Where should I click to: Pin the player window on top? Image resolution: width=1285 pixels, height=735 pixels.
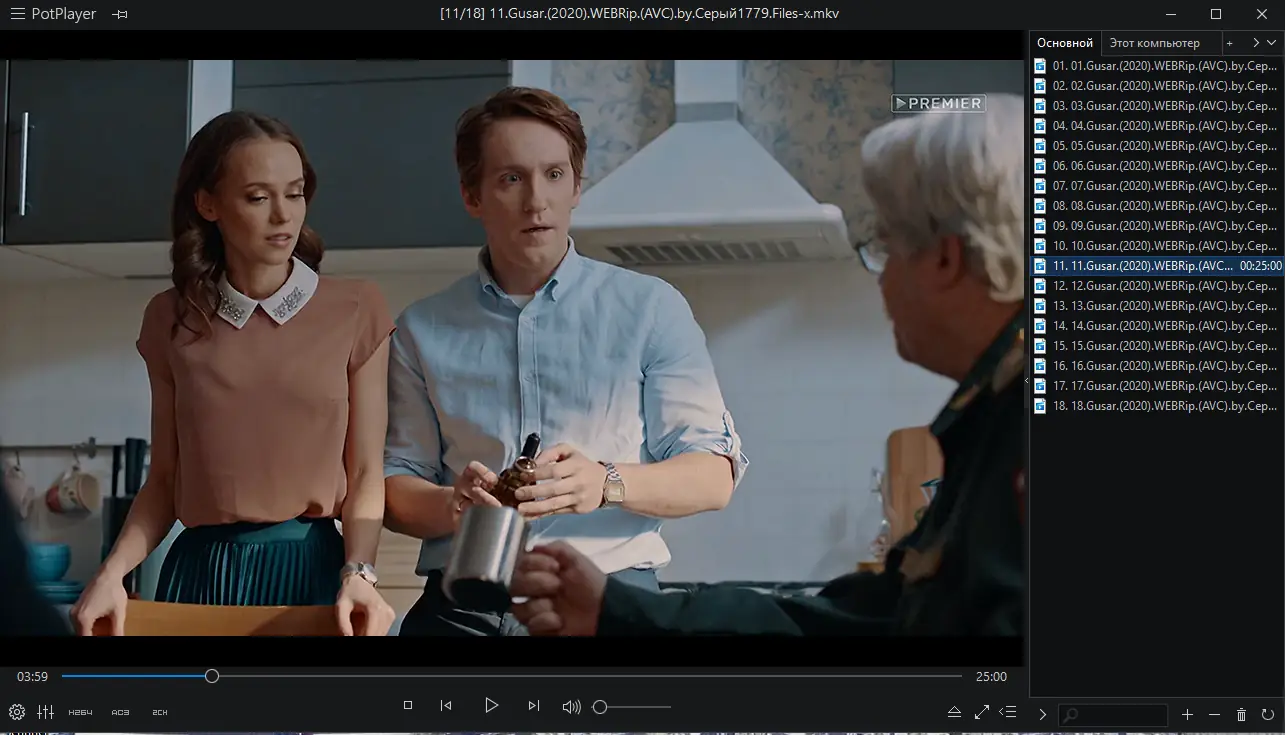[120, 14]
